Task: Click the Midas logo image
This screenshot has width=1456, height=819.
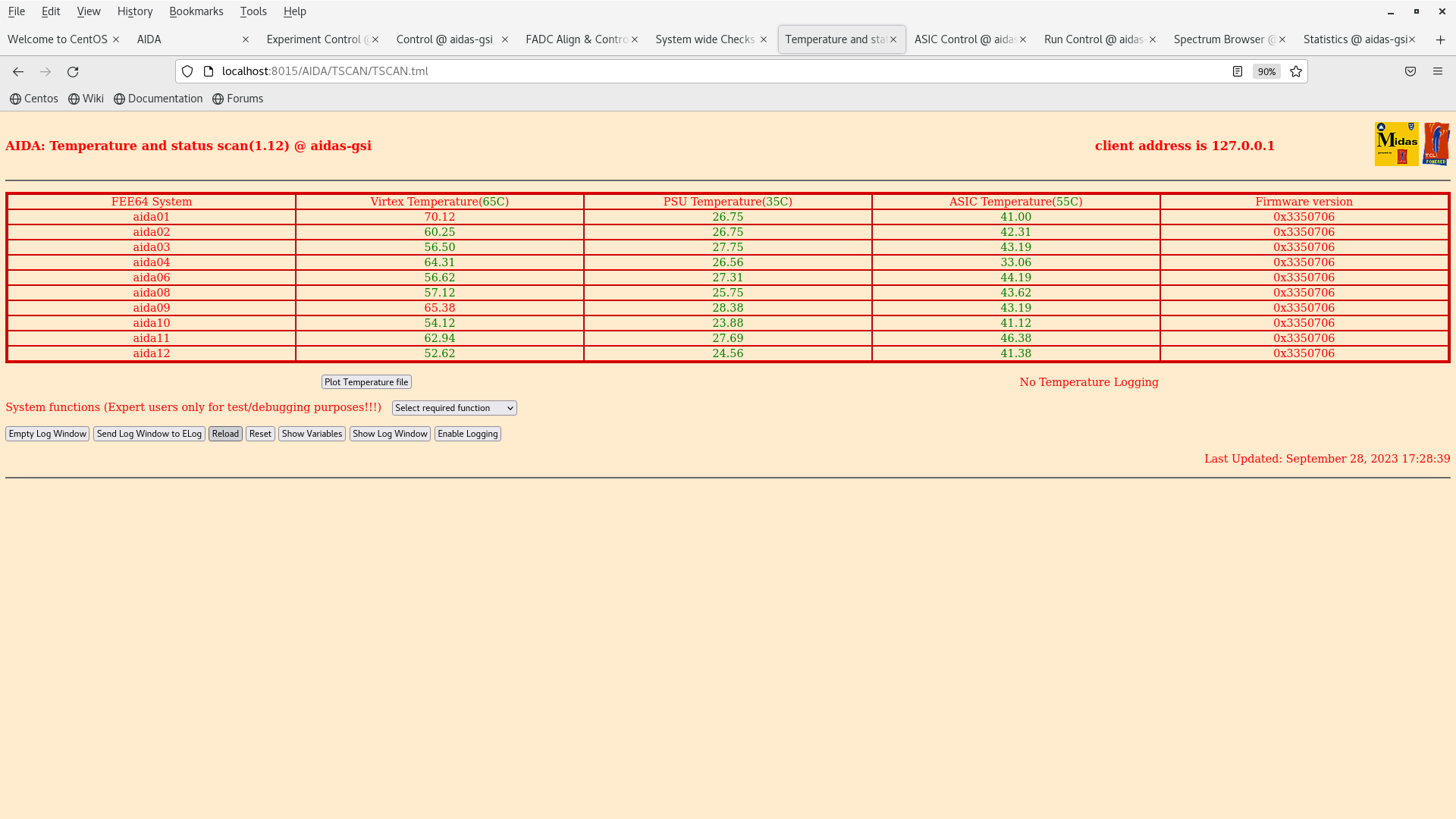Action: [1396, 144]
